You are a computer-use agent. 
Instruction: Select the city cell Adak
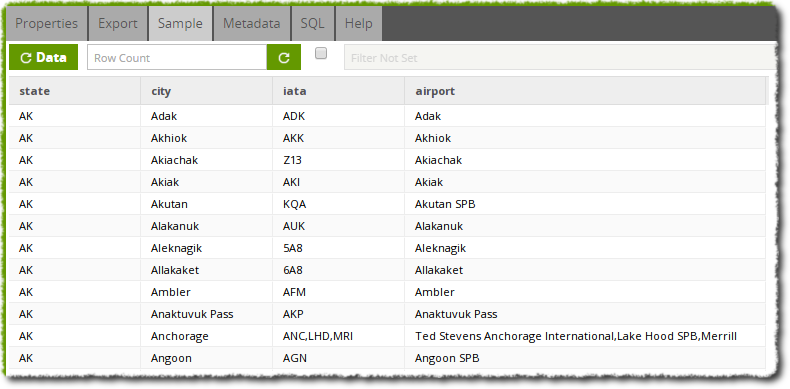pyautogui.click(x=207, y=116)
